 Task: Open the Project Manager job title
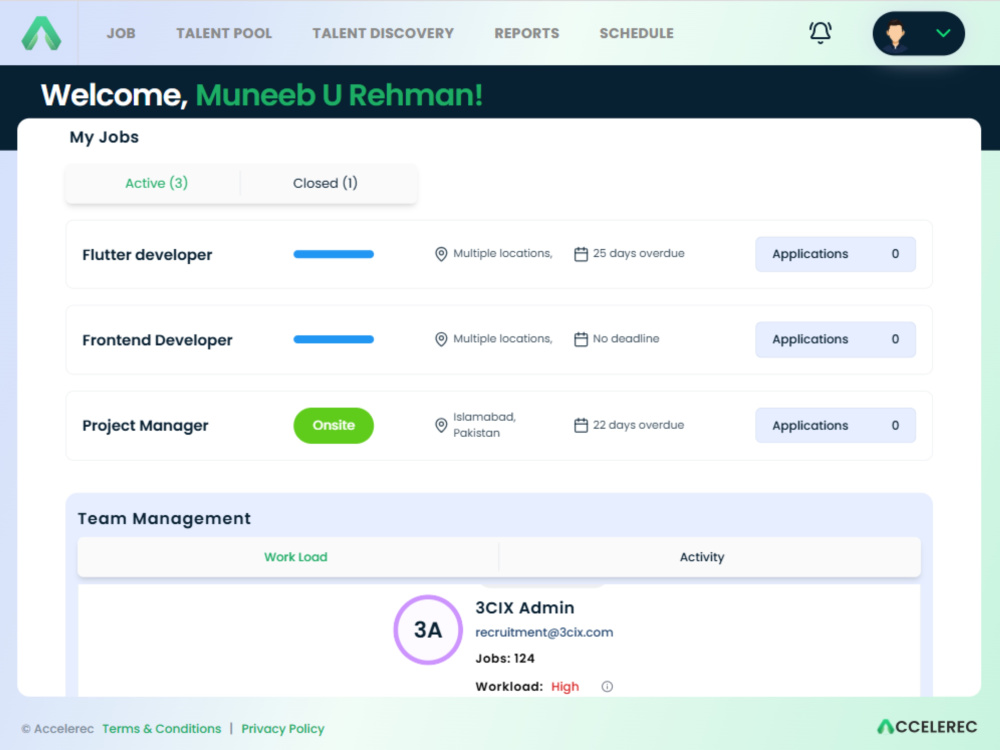click(x=145, y=425)
